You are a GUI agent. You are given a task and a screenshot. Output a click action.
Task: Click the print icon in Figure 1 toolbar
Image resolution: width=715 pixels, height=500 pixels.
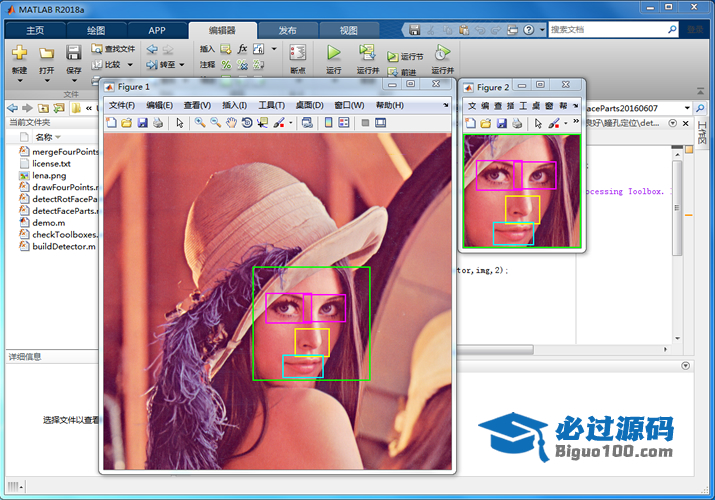click(x=158, y=123)
